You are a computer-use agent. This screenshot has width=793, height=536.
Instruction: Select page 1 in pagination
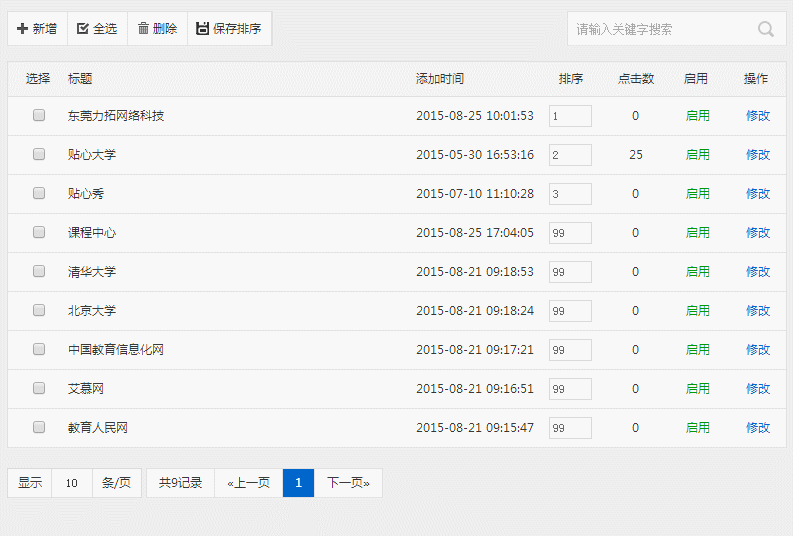(298, 483)
